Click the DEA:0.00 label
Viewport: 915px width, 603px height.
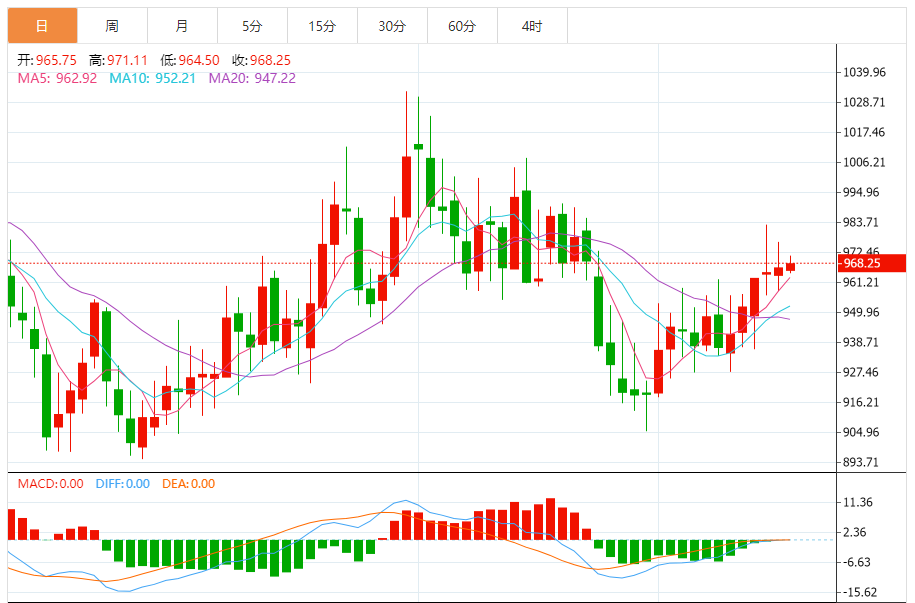tap(188, 484)
